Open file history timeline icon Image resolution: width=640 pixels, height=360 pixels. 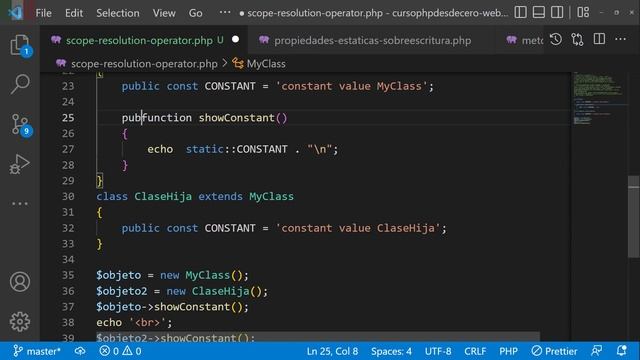tap(556, 40)
